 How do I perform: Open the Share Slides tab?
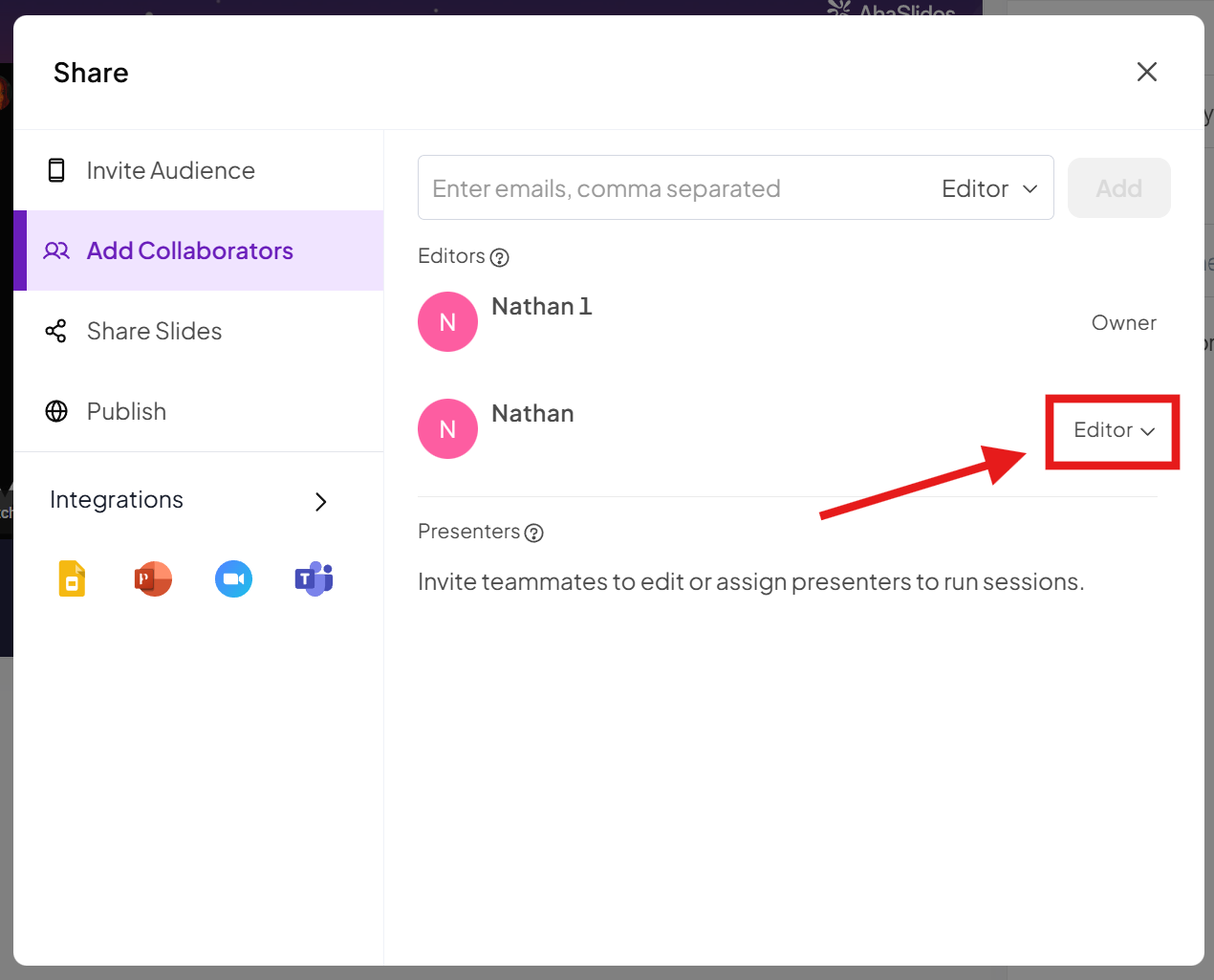click(154, 331)
